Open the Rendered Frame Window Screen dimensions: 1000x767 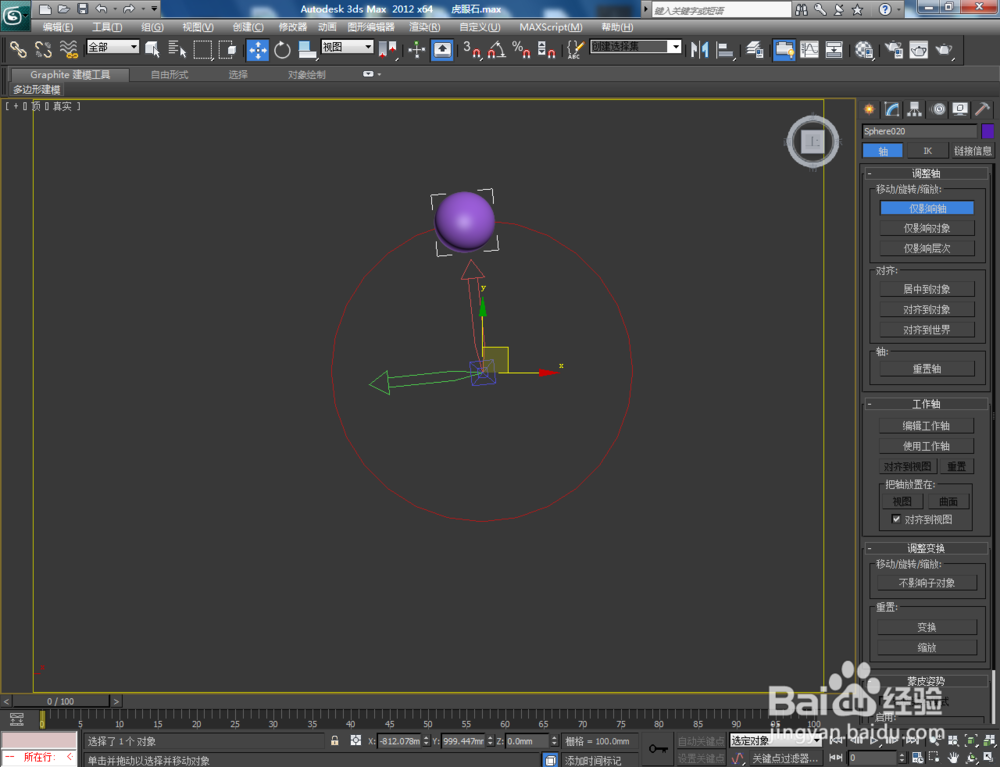918,49
